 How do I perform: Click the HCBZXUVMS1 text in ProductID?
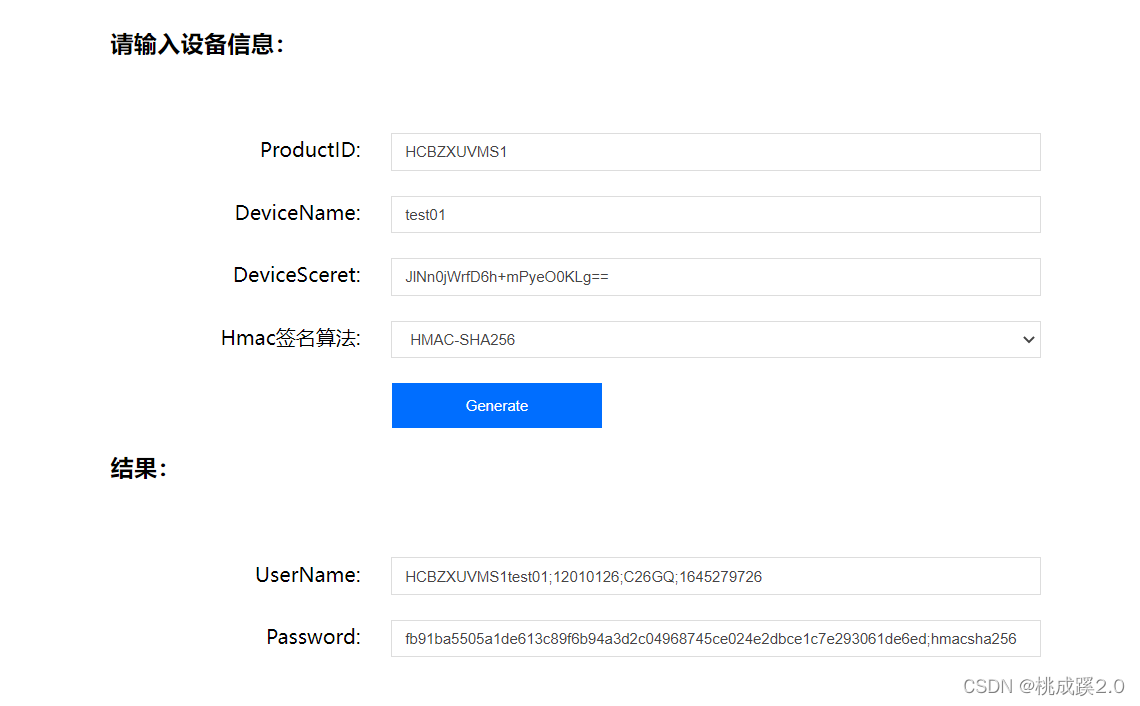tap(455, 152)
